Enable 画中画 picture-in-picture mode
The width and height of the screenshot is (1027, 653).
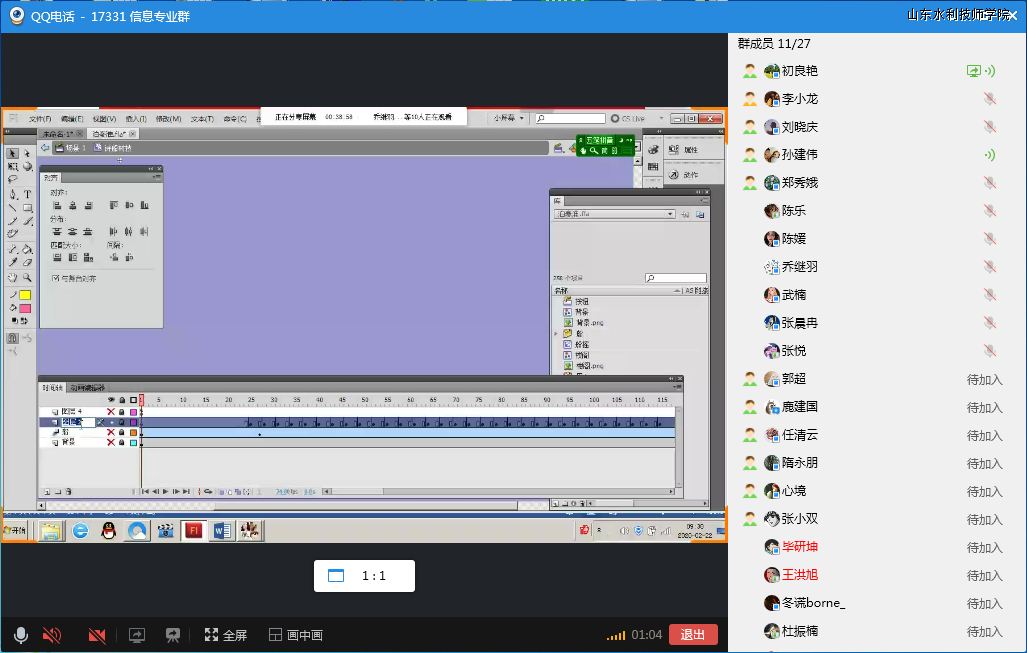[x=295, y=635]
